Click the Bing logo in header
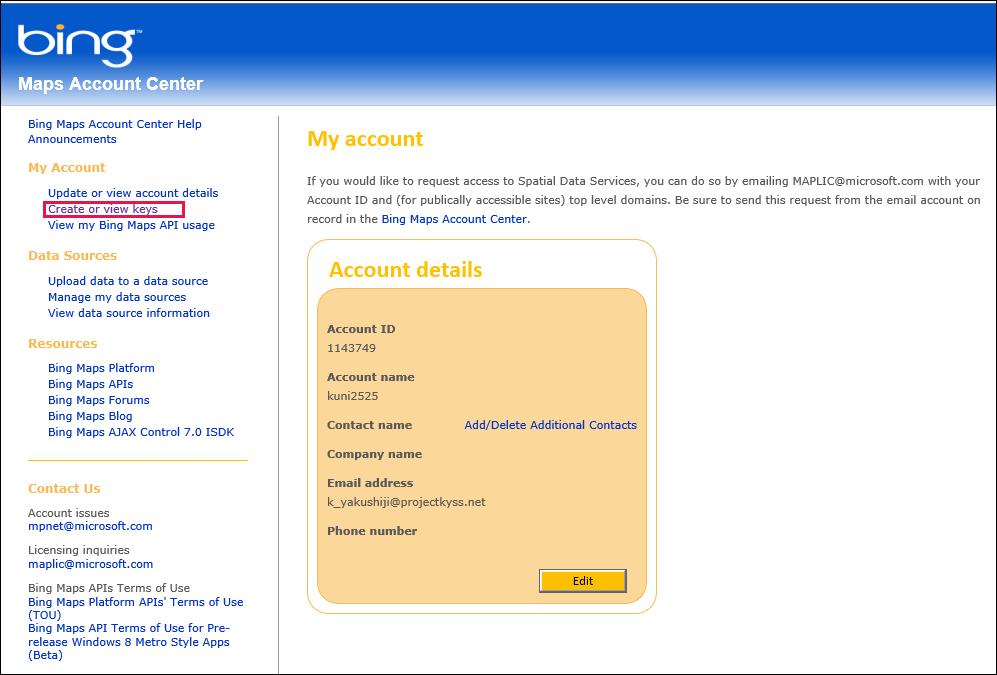Image resolution: width=997 pixels, height=675 pixels. 79,46
